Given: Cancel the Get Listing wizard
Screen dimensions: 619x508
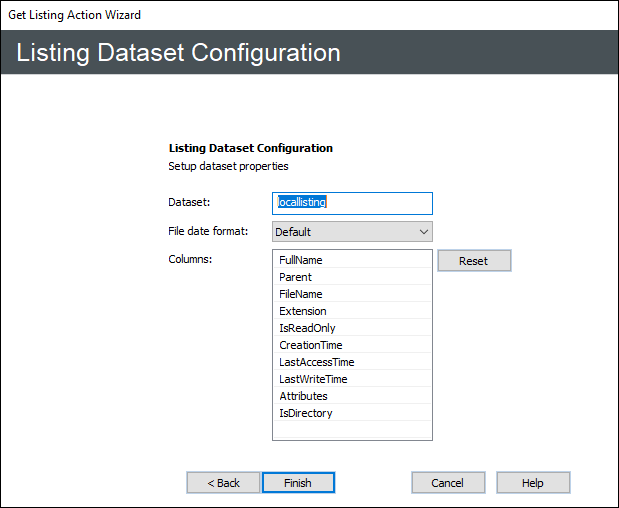Looking at the screenshot, I should pos(448,483).
